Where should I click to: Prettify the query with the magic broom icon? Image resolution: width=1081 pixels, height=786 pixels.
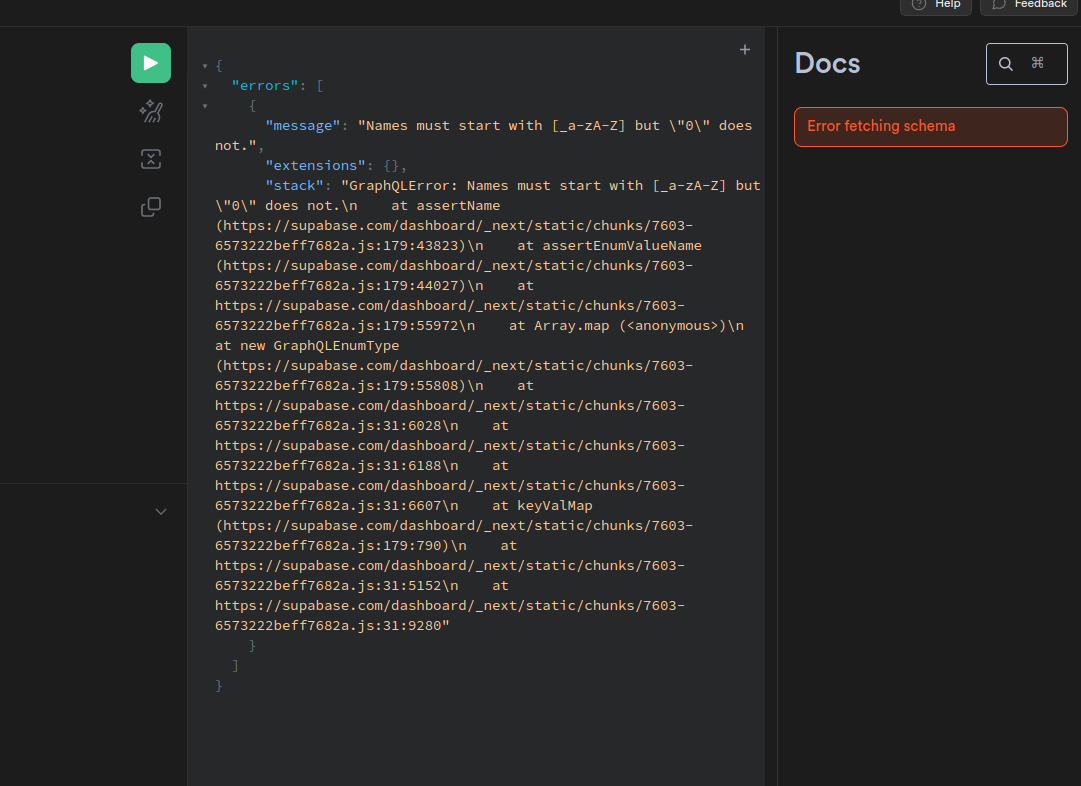click(151, 111)
